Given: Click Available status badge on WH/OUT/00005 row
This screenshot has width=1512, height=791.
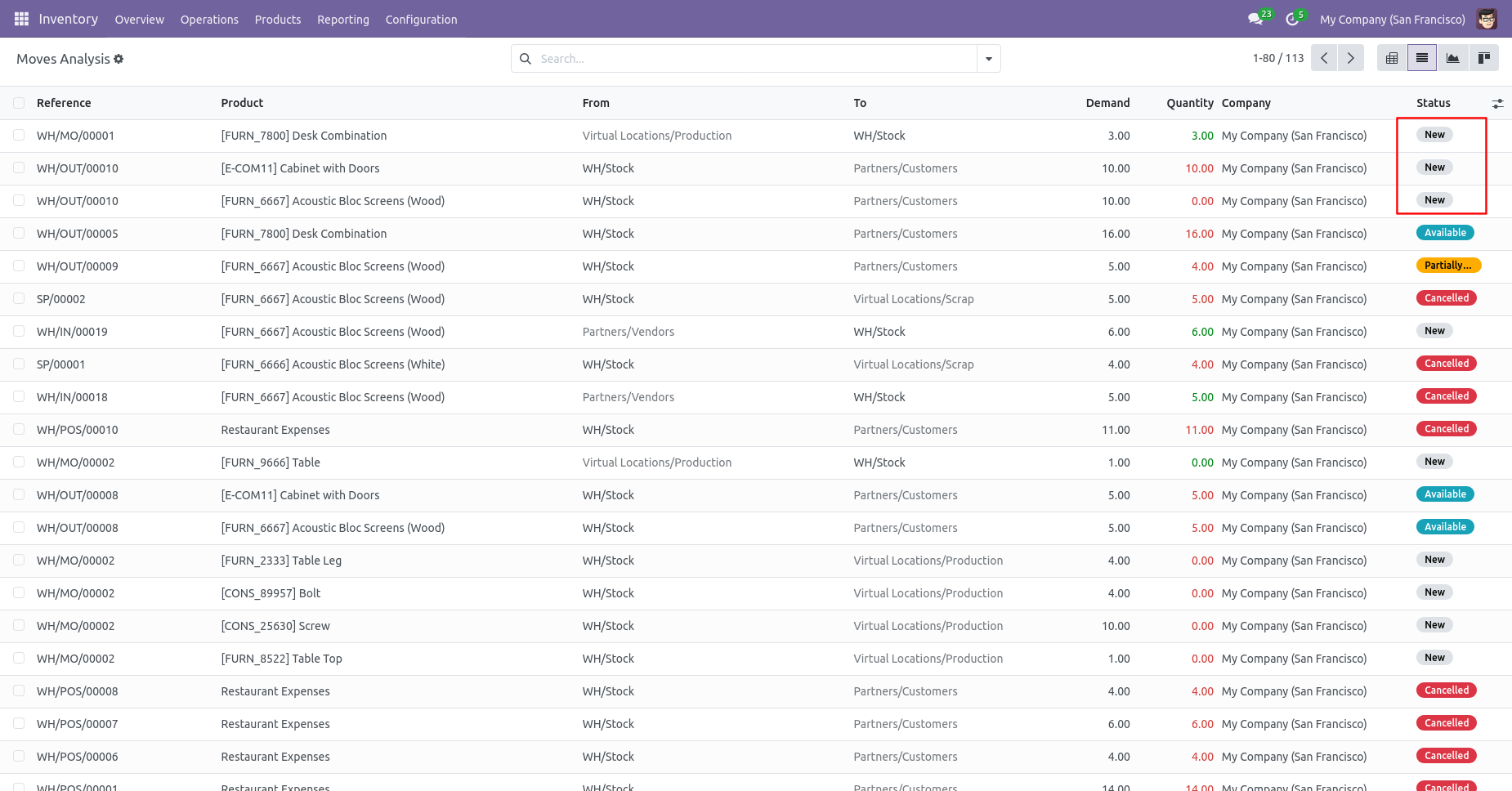Looking at the screenshot, I should point(1445,233).
